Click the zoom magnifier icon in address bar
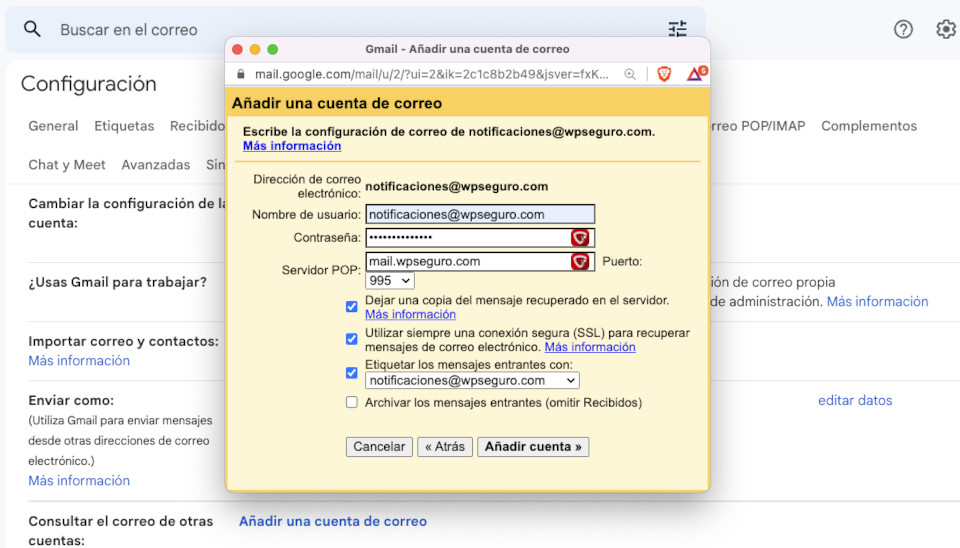Image resolution: width=960 pixels, height=548 pixels. (629, 74)
